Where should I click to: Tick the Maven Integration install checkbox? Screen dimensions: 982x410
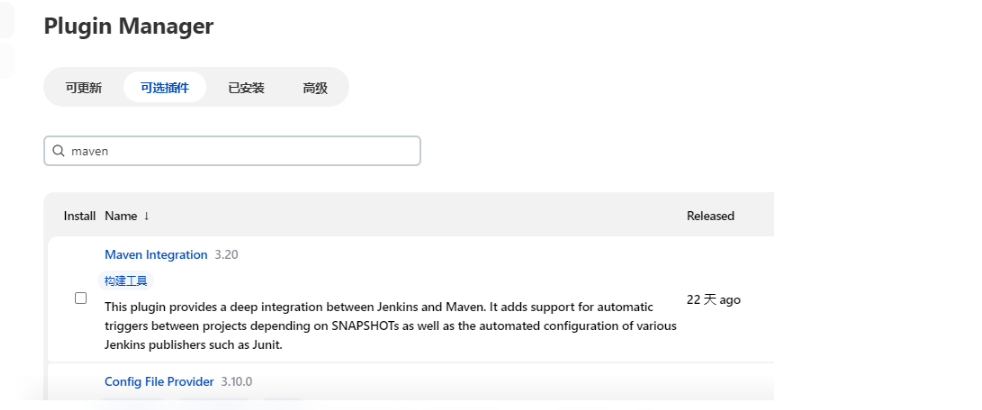81,299
